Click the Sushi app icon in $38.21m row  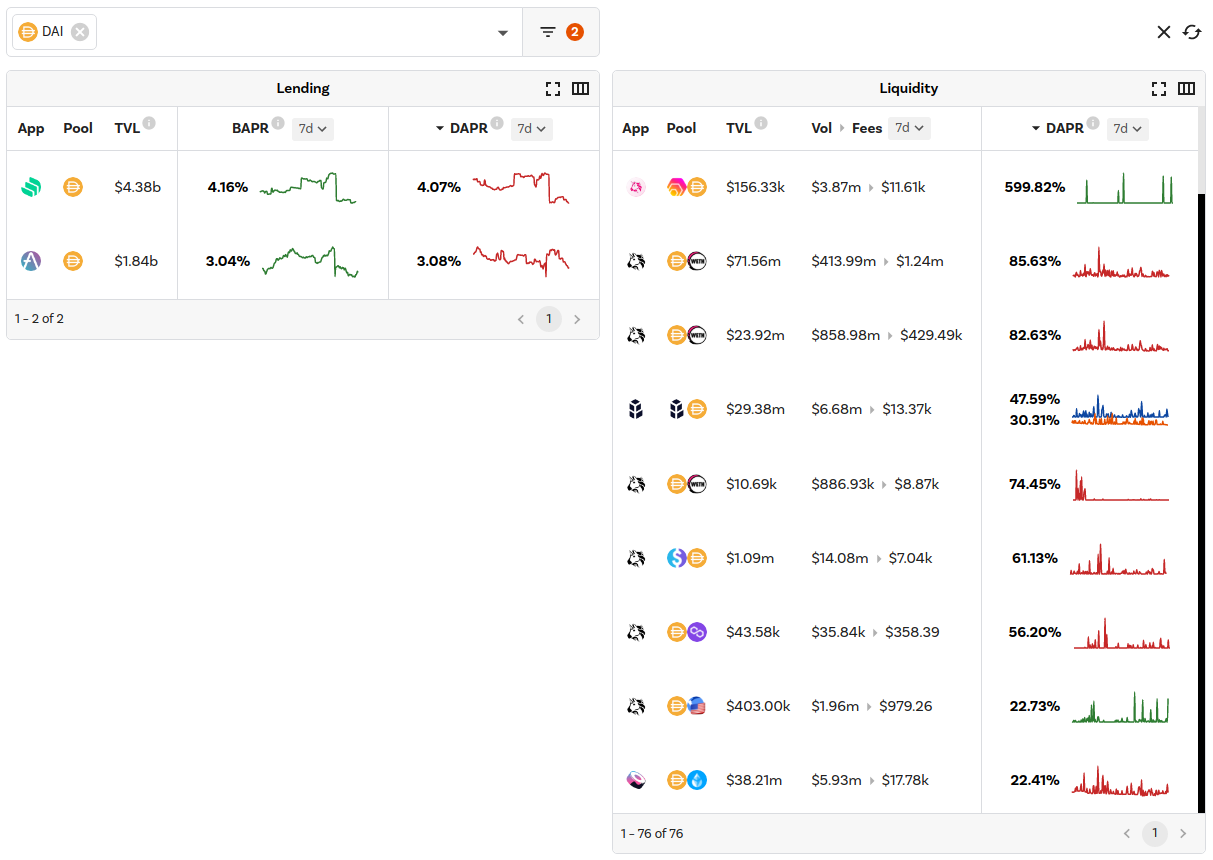click(x=635, y=780)
